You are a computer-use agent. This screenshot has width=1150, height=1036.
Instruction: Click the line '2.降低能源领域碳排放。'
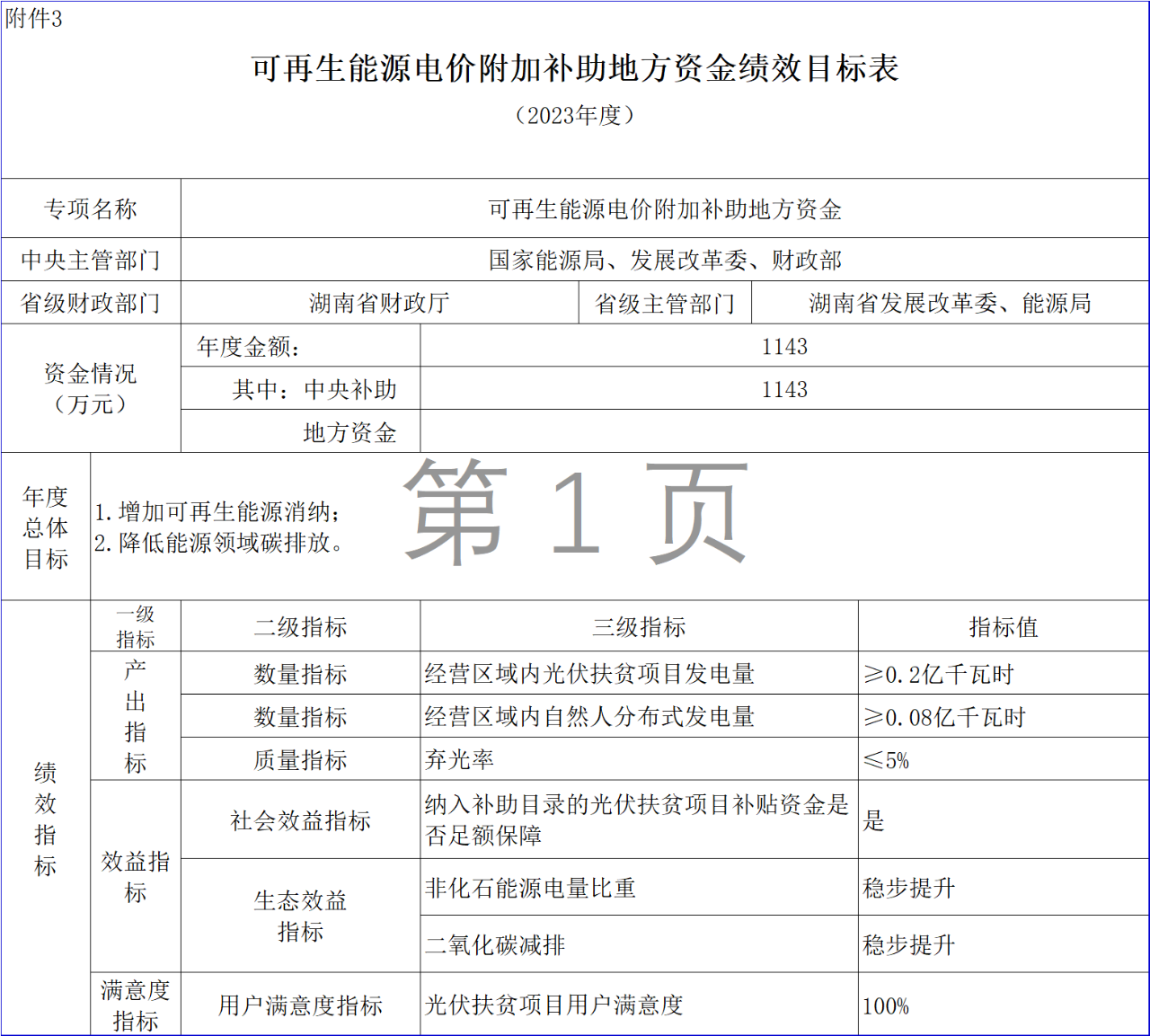tap(220, 543)
